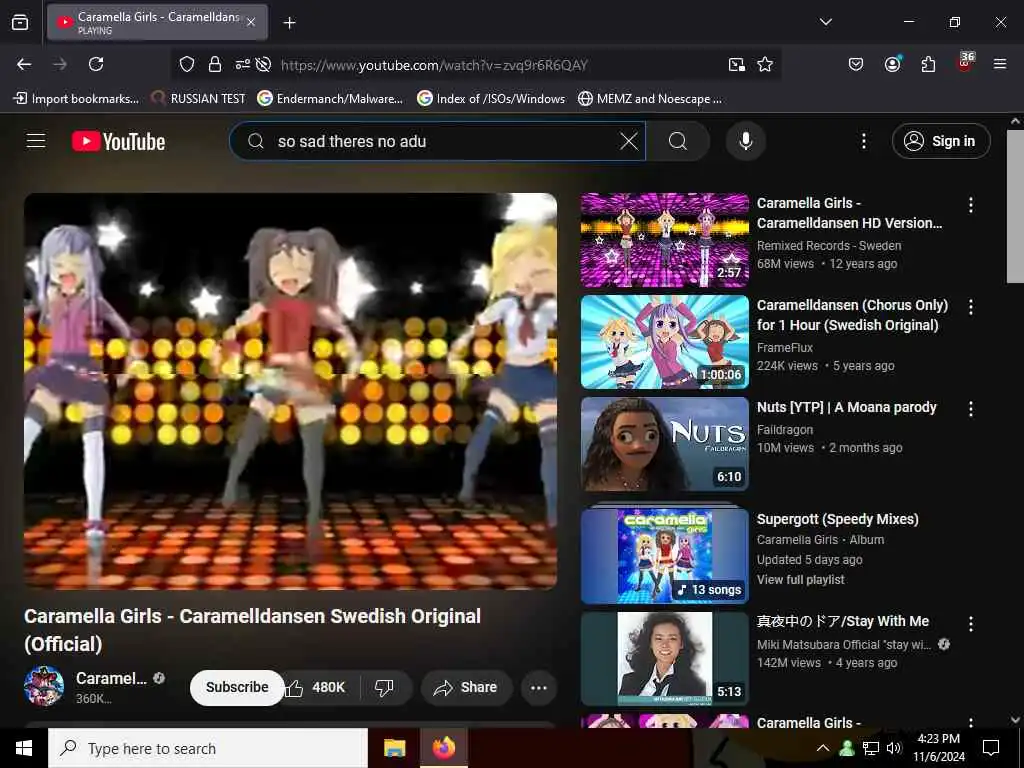Open Nuts [YTP] | A Moana parody title
Image resolution: width=1024 pixels, height=768 pixels.
point(846,407)
